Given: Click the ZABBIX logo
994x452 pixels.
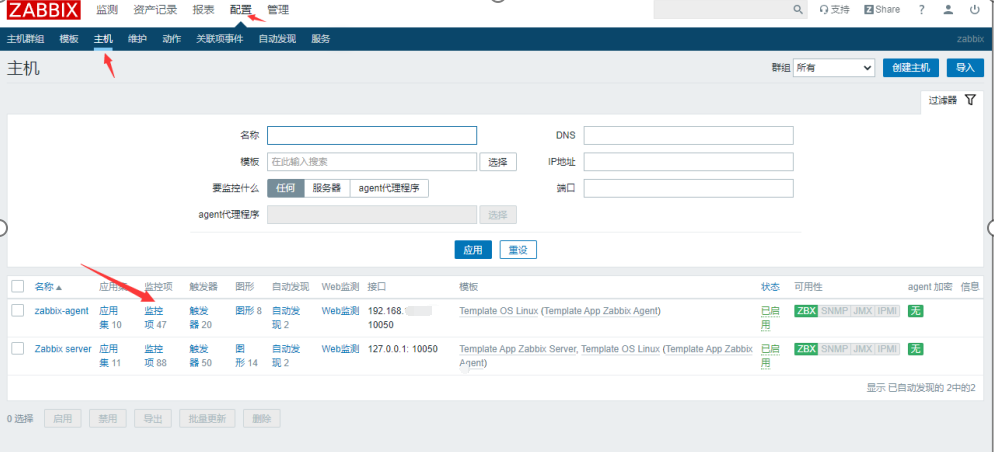Looking at the screenshot, I should (x=44, y=10).
